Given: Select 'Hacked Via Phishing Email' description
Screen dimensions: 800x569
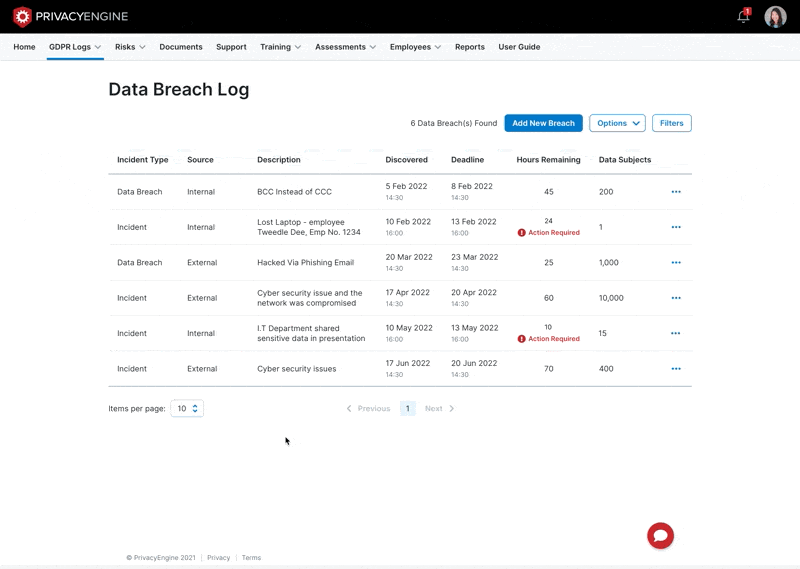Looking at the screenshot, I should click(x=306, y=262).
